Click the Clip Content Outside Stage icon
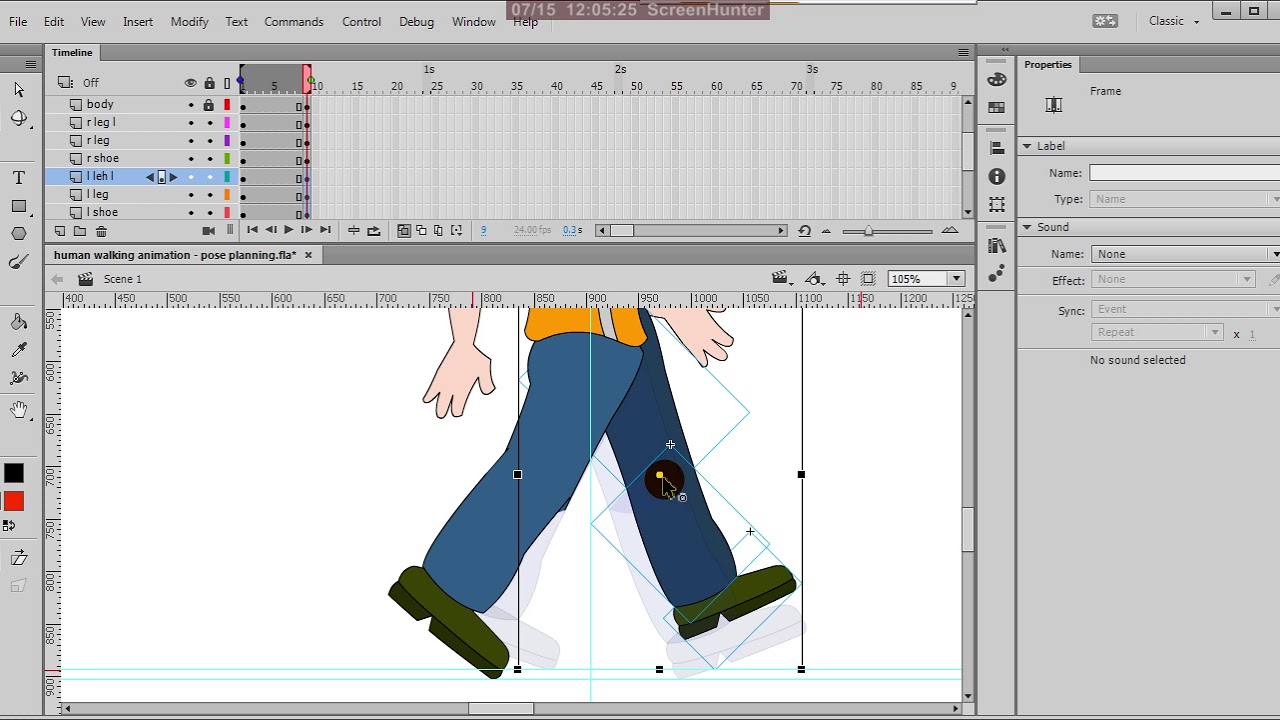Screen dimensions: 1280x720 pos(868,279)
